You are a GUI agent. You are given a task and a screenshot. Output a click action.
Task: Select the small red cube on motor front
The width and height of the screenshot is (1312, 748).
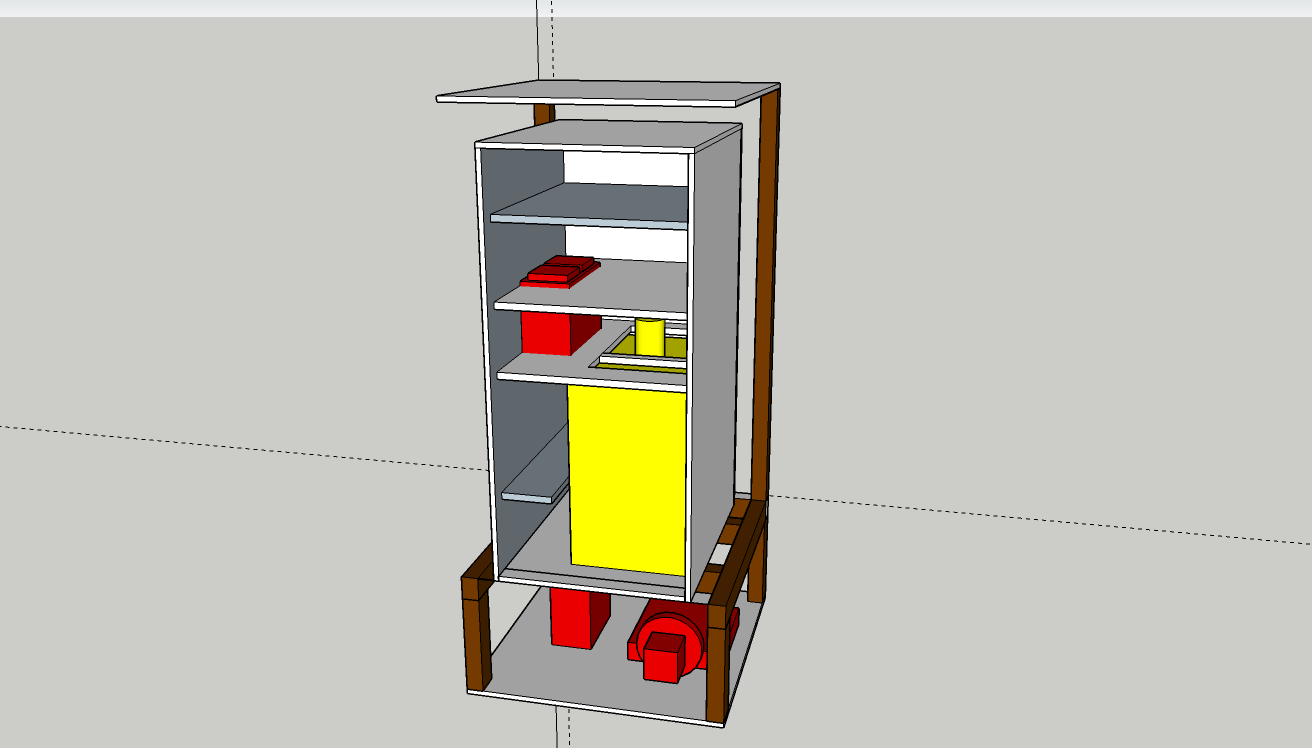point(662,661)
